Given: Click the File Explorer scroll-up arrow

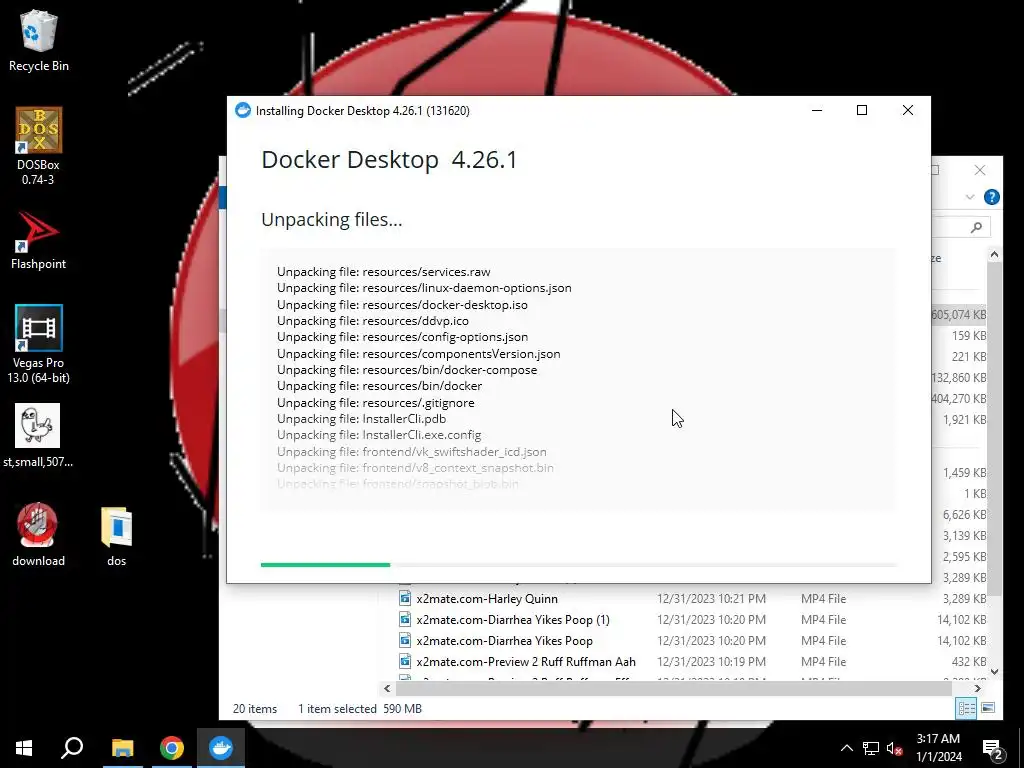Looking at the screenshot, I should pos(994,254).
